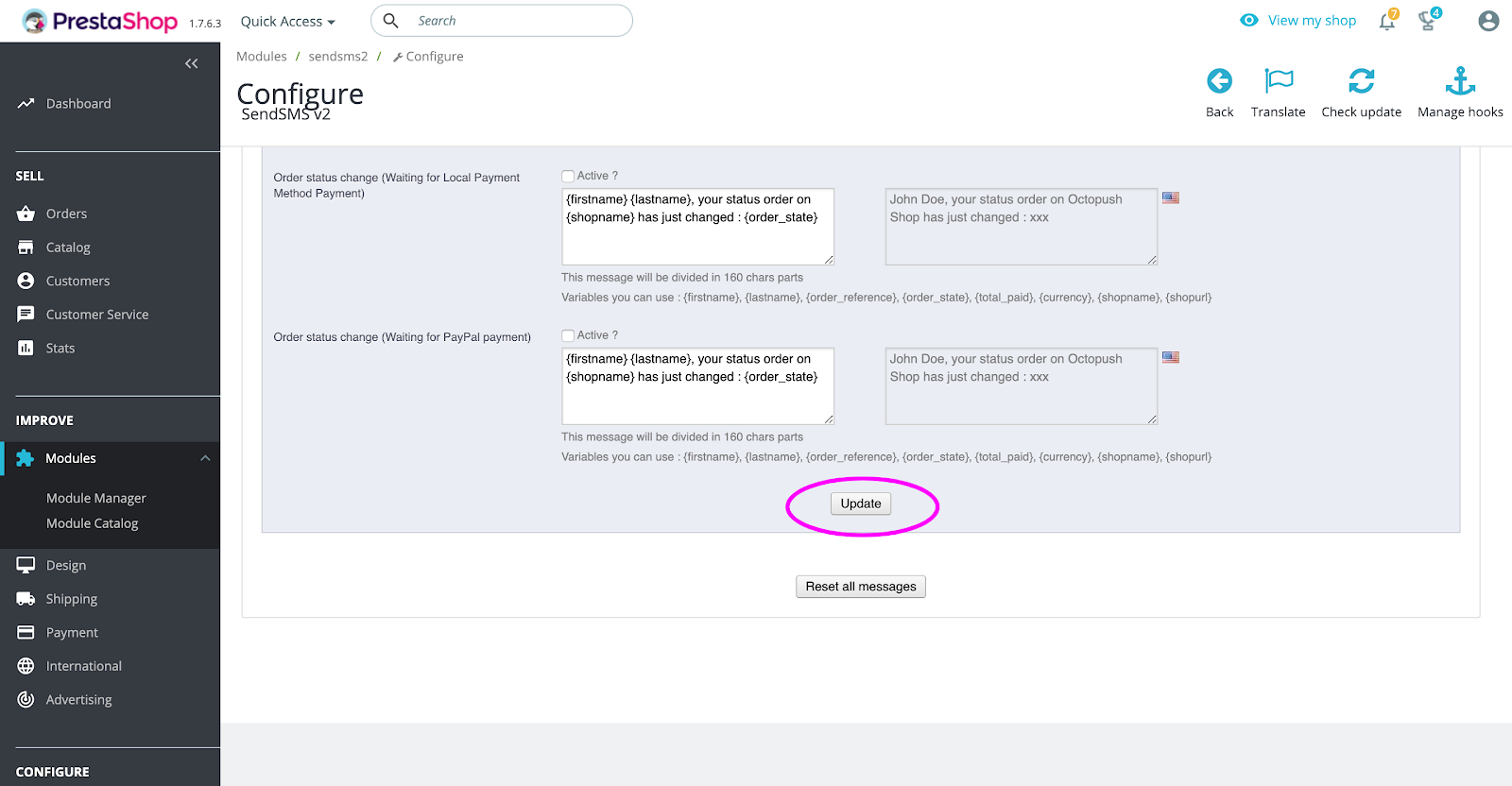Focus the top Search field

[x=502, y=21]
